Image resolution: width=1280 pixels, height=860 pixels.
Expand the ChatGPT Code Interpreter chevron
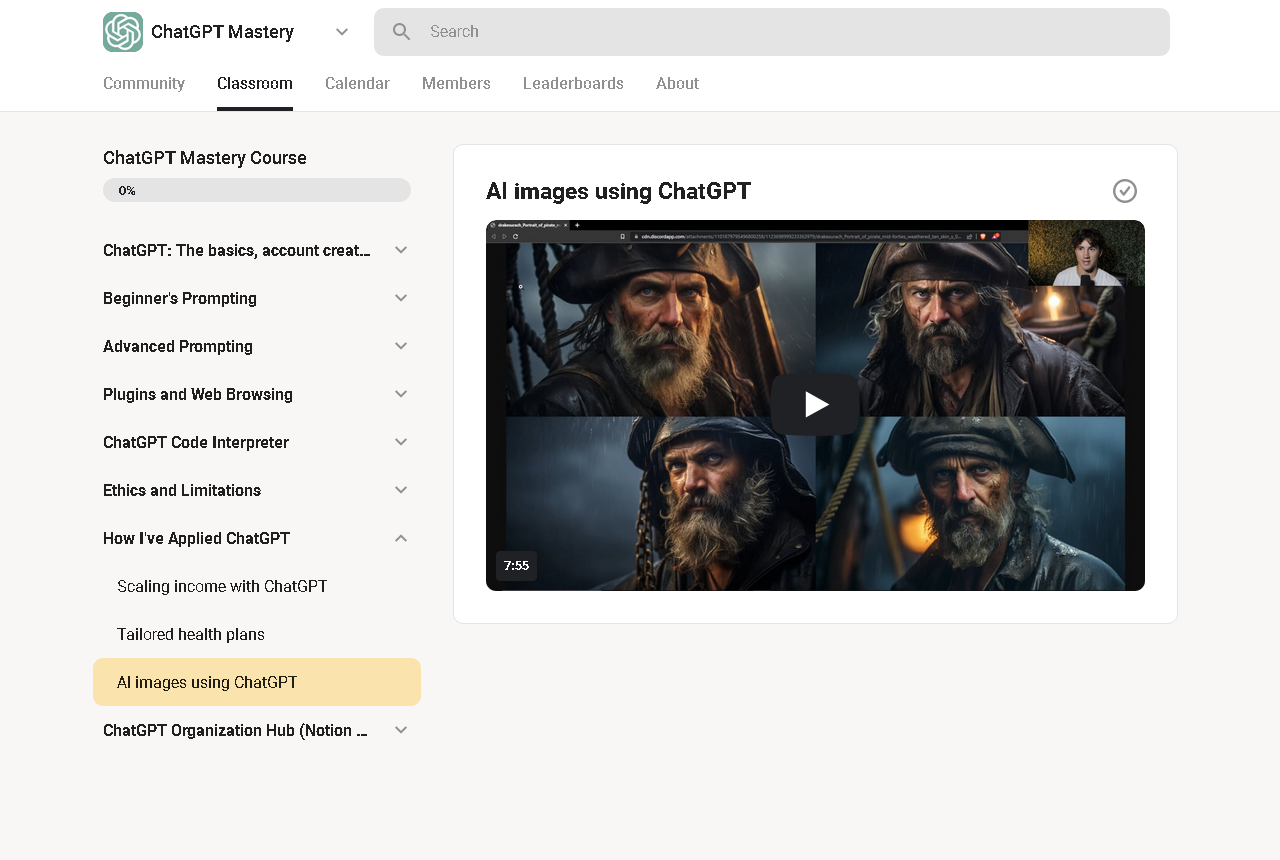[401, 442]
